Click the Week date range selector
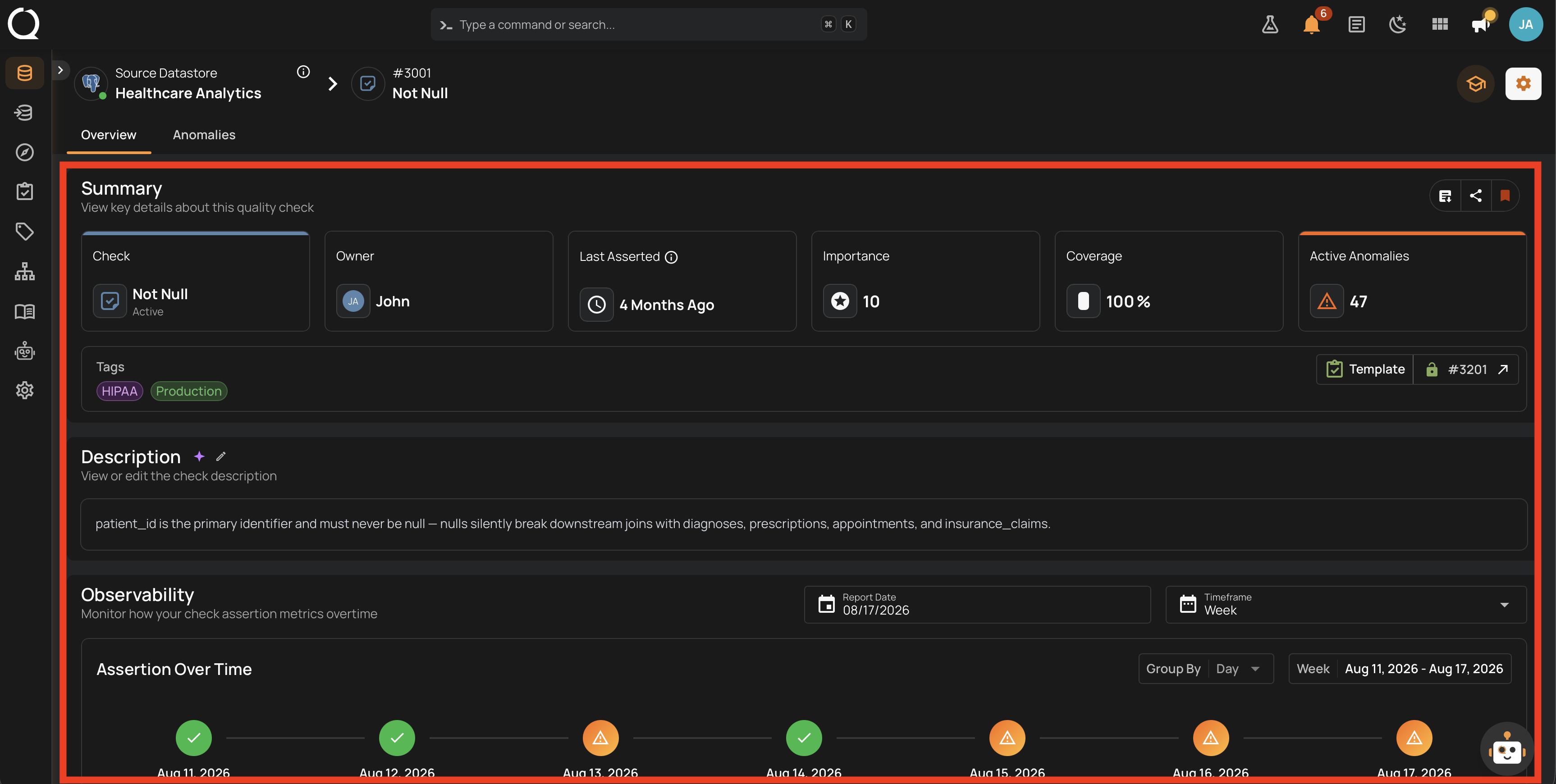Viewport: 1556px width, 784px height. [x=1400, y=669]
